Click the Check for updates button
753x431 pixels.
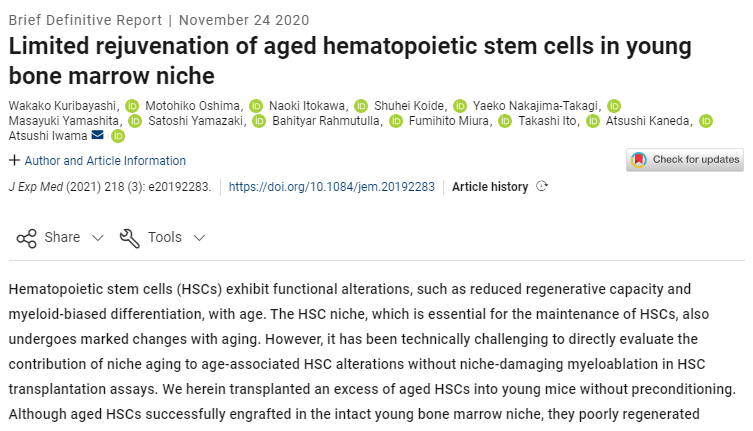click(685, 160)
